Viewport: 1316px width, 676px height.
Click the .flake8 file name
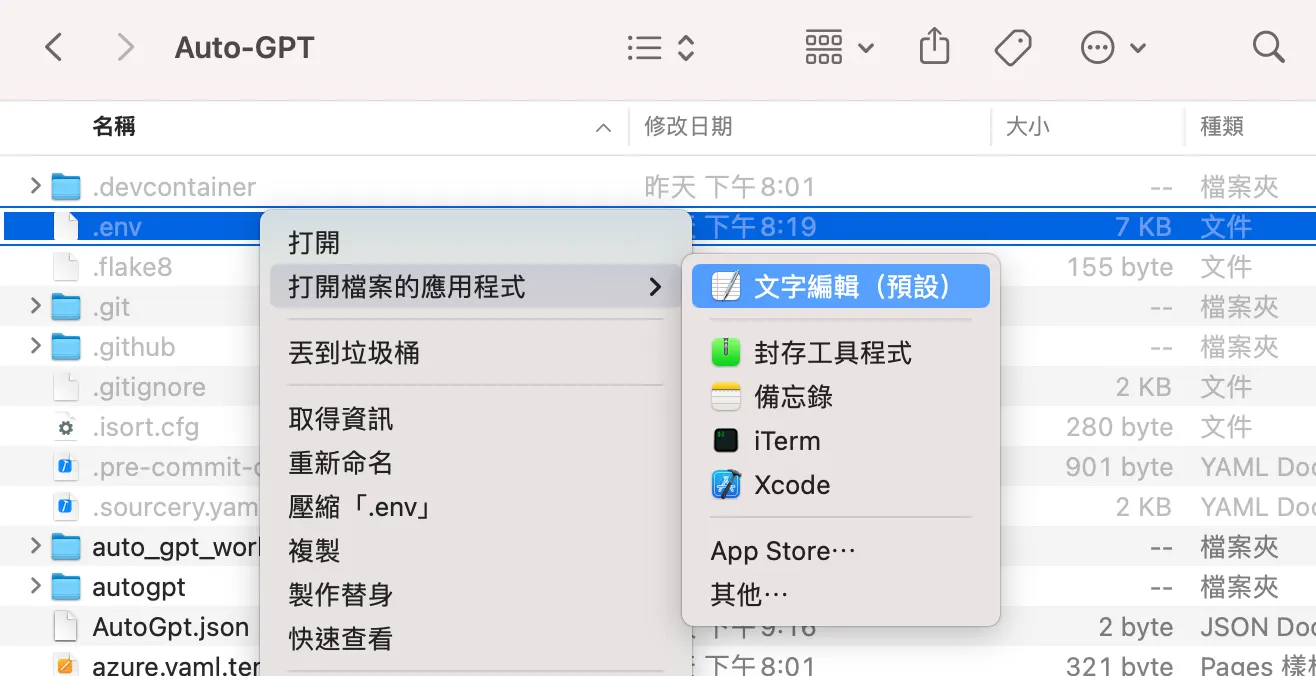[132, 267]
